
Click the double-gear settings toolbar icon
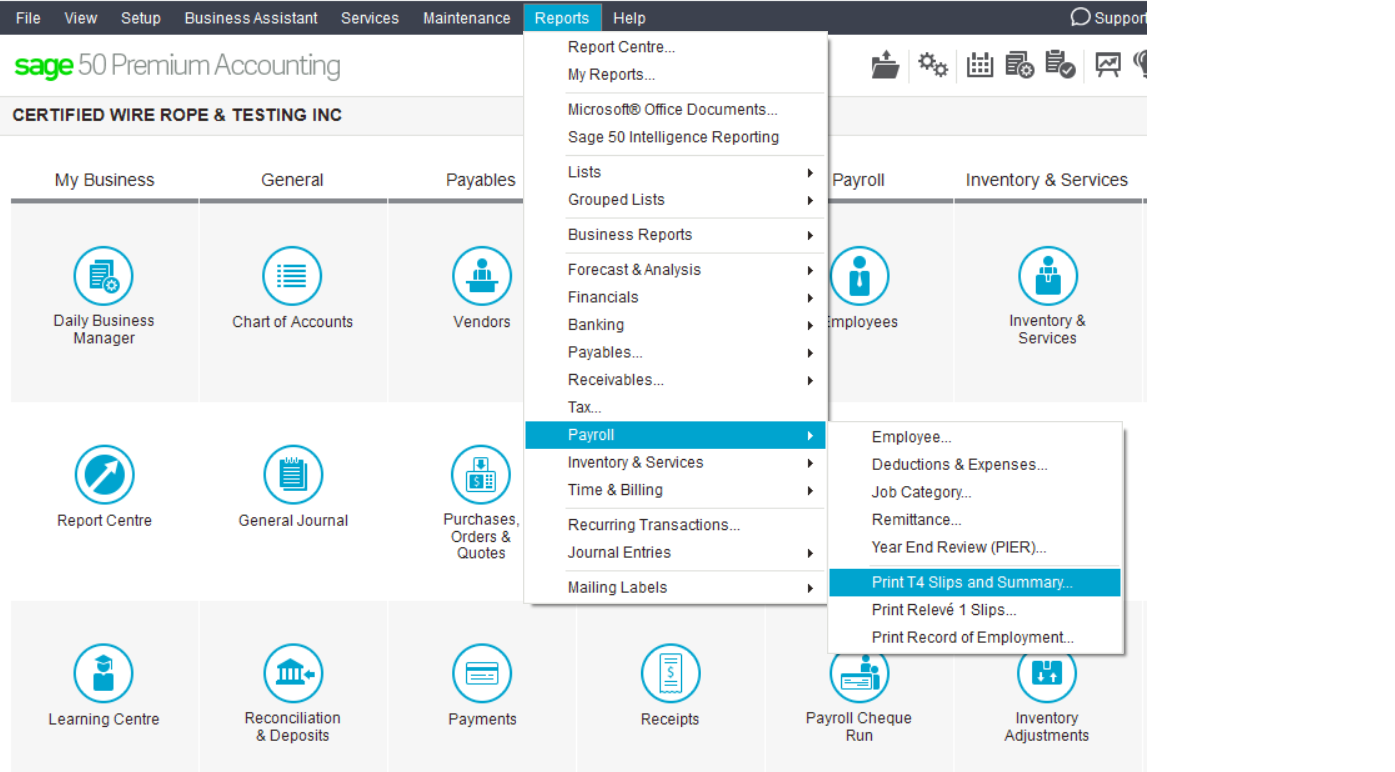[933, 66]
